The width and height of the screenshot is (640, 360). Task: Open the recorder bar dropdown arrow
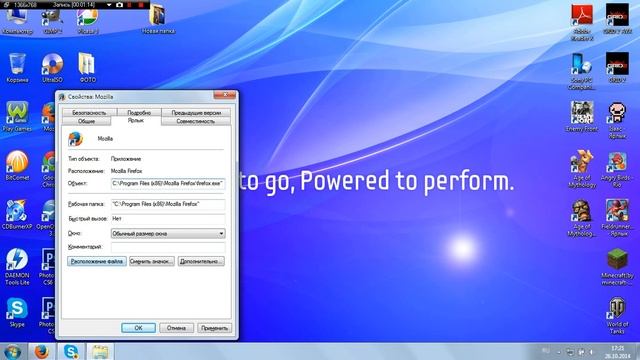109,5
